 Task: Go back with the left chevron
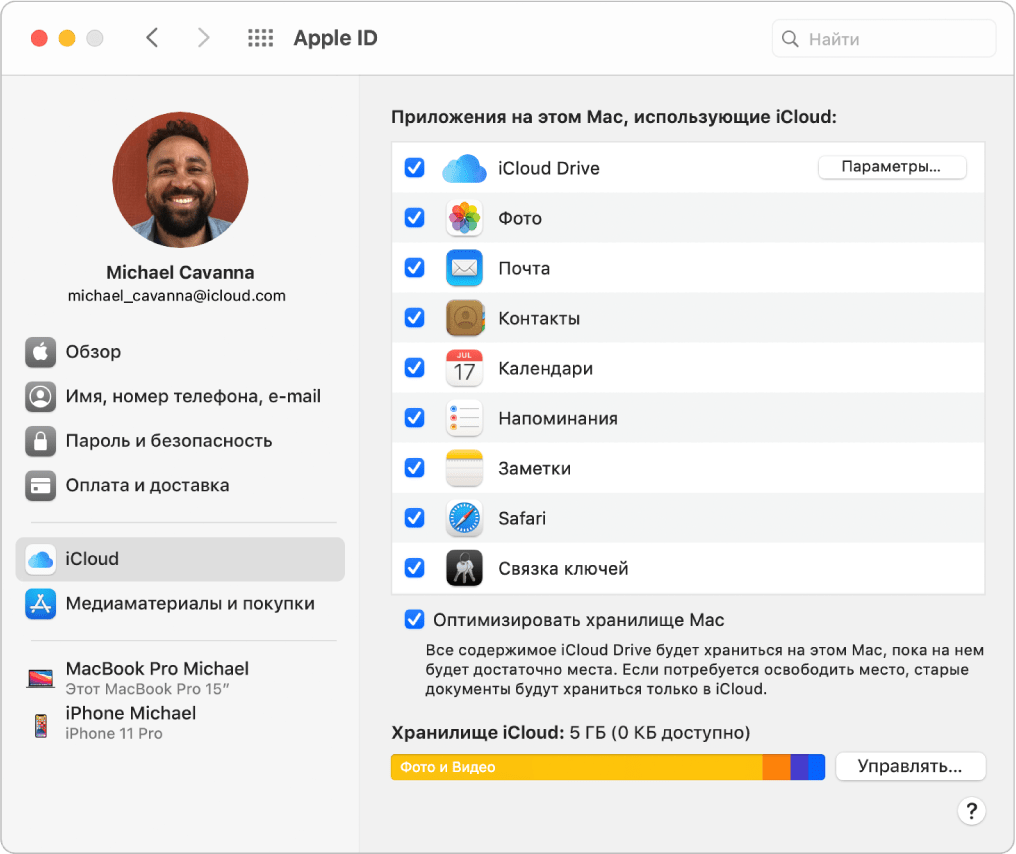pos(152,39)
